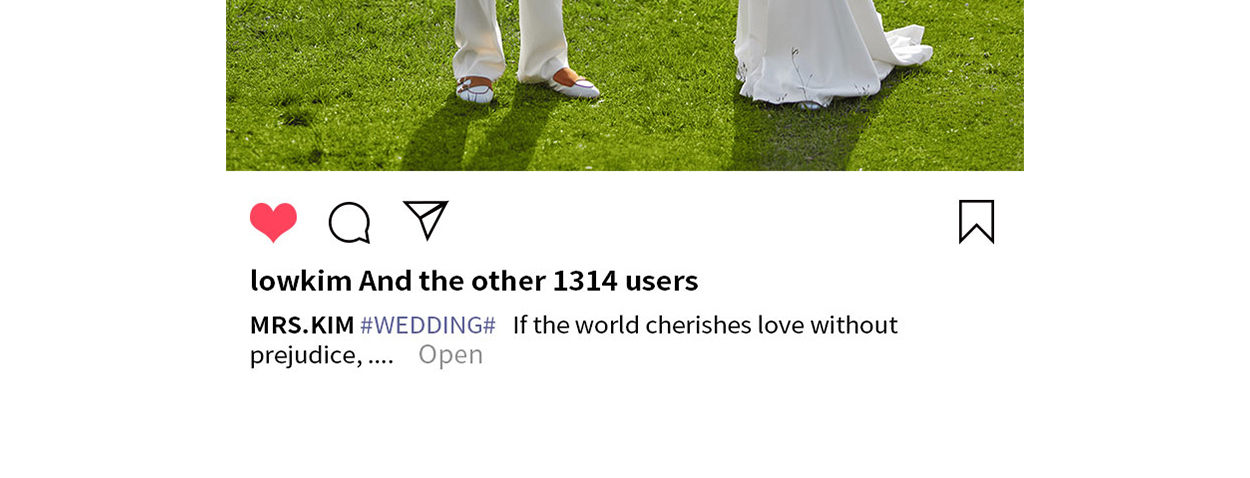Click the caption text about cherishing love

click(x=705, y=325)
